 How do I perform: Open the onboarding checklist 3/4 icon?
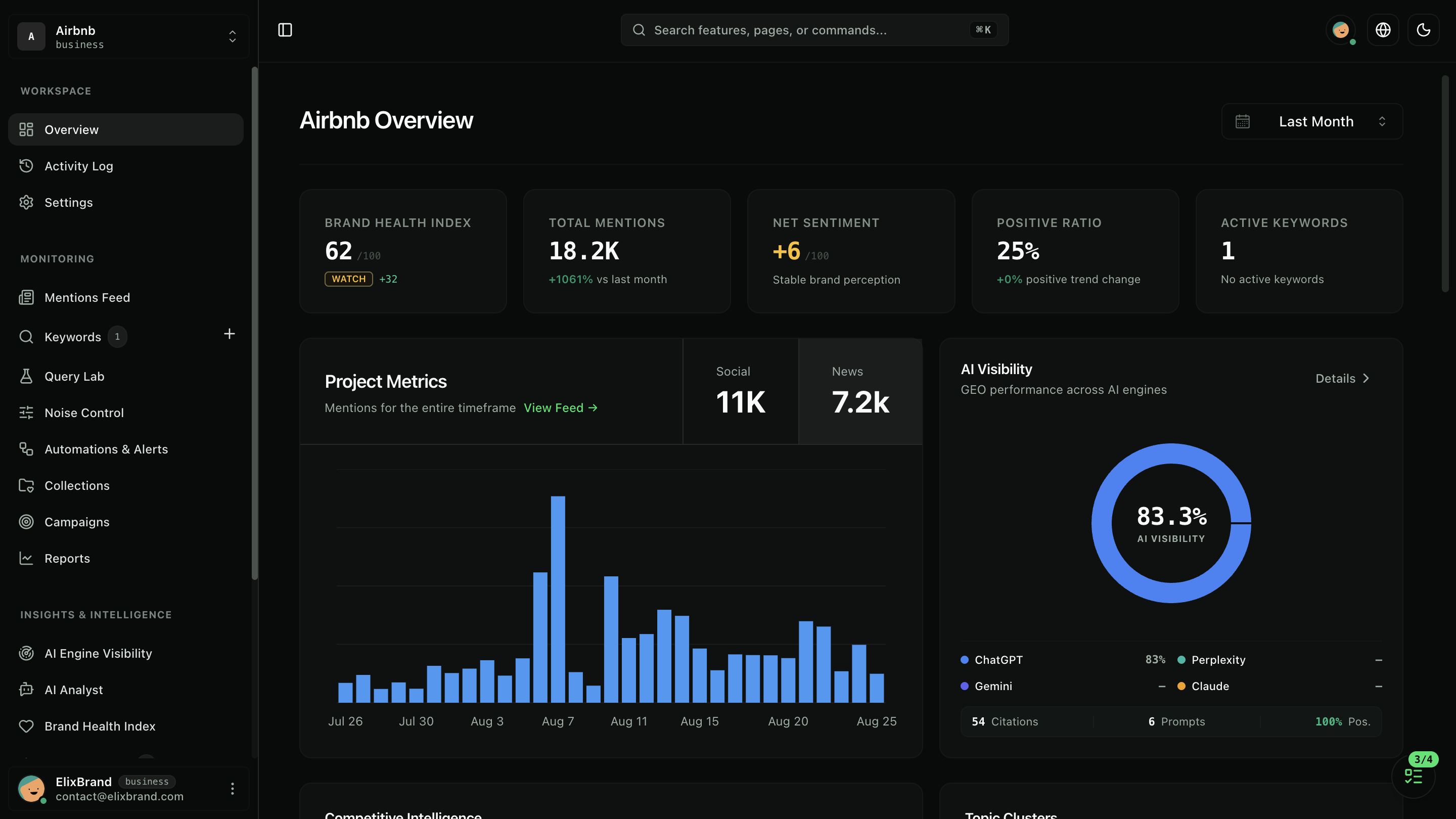(1414, 776)
